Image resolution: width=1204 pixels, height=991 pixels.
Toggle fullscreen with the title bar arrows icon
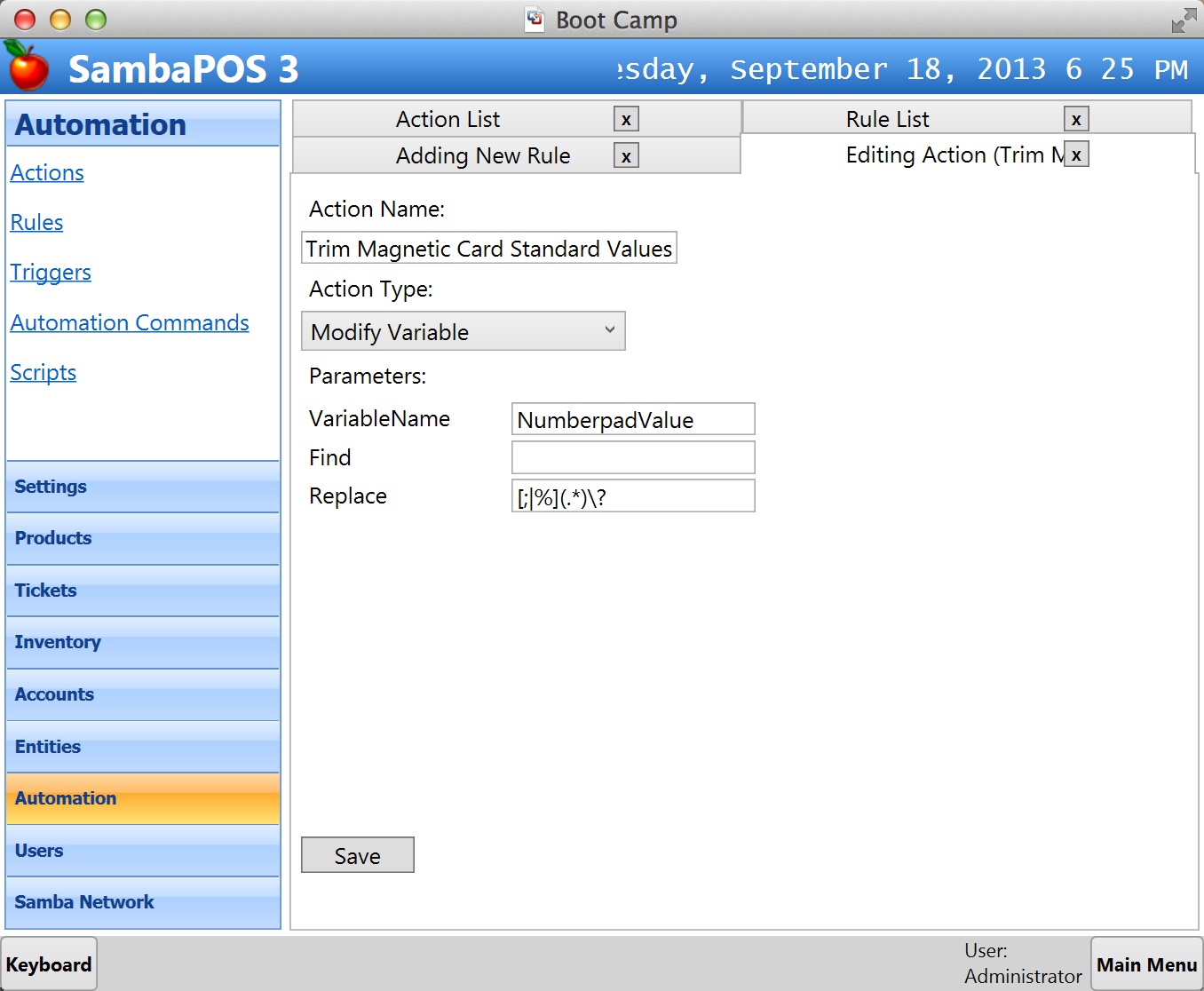point(1183,20)
